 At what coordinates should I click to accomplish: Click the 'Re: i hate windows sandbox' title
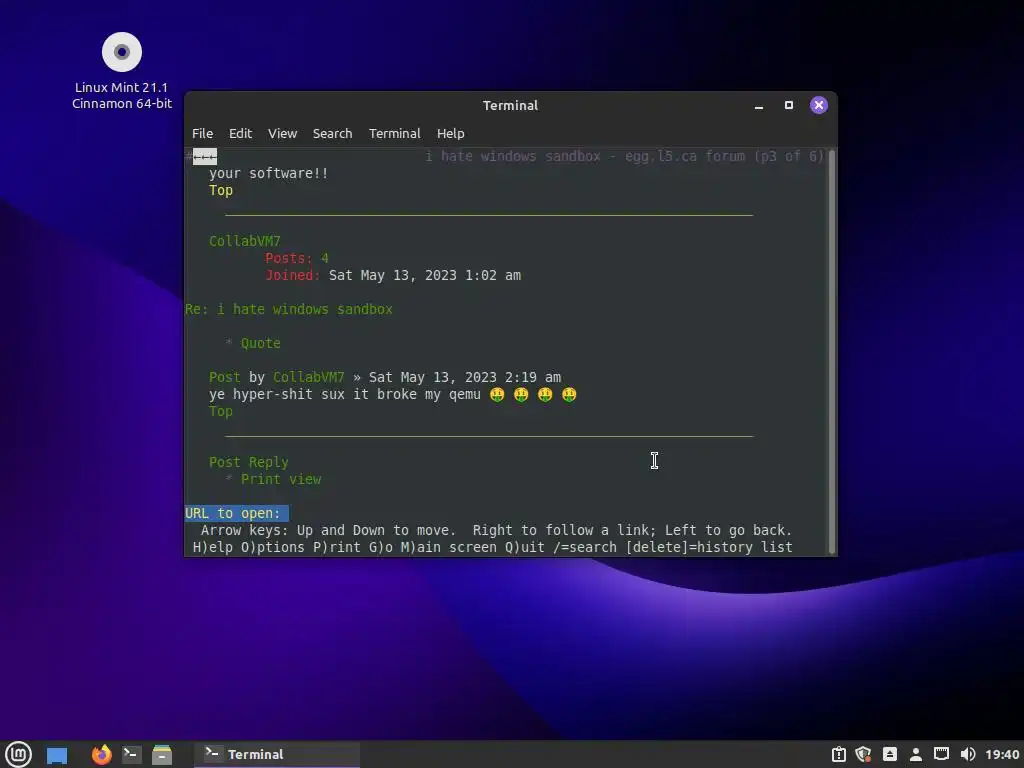pyautogui.click(x=289, y=309)
